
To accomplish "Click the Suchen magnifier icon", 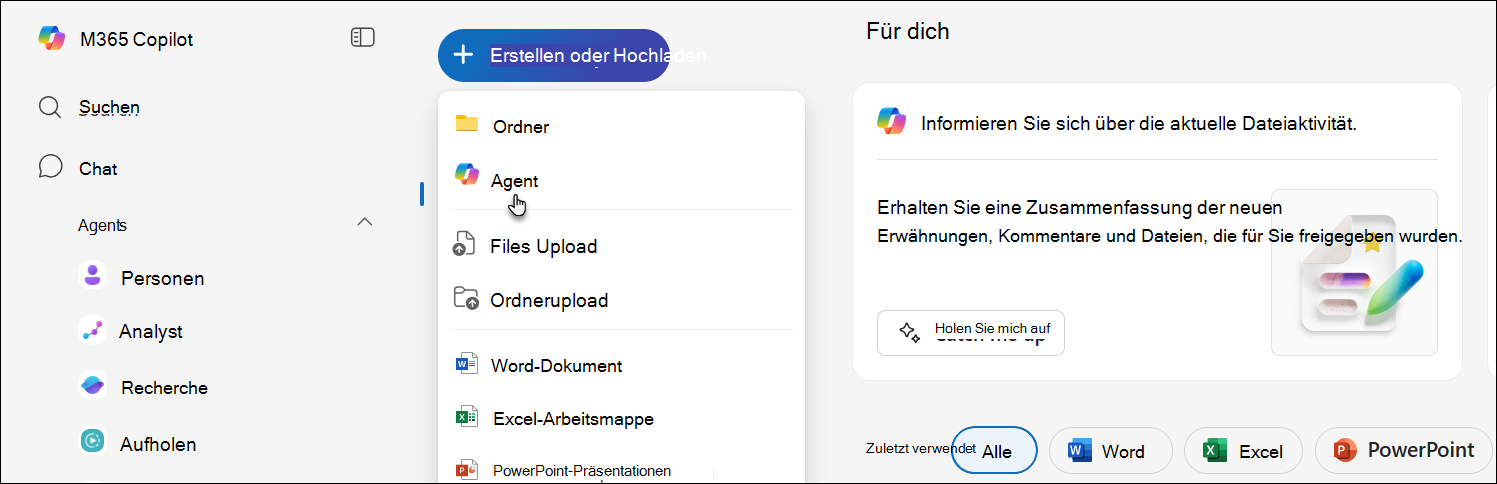I will [50, 107].
